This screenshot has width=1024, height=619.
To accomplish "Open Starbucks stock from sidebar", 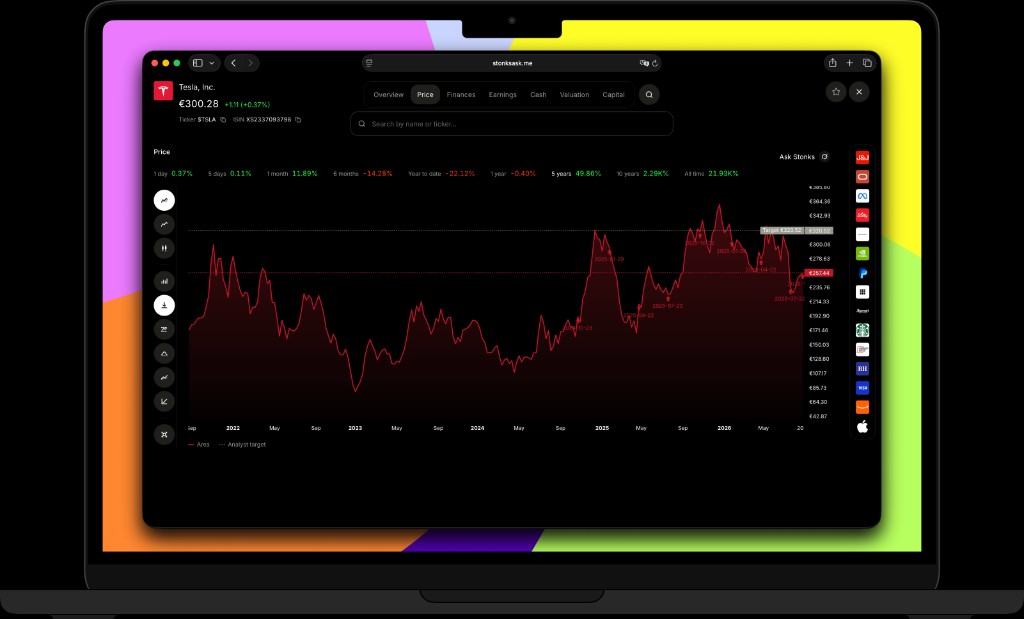I will click(862, 330).
